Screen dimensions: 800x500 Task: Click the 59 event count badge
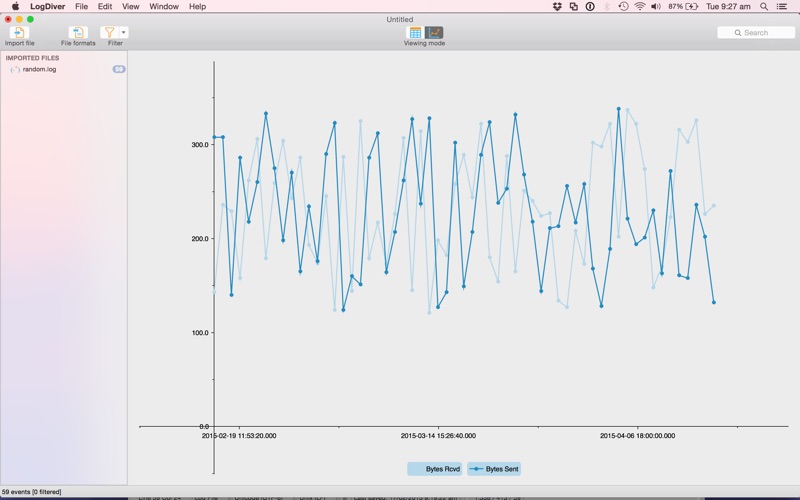point(119,69)
